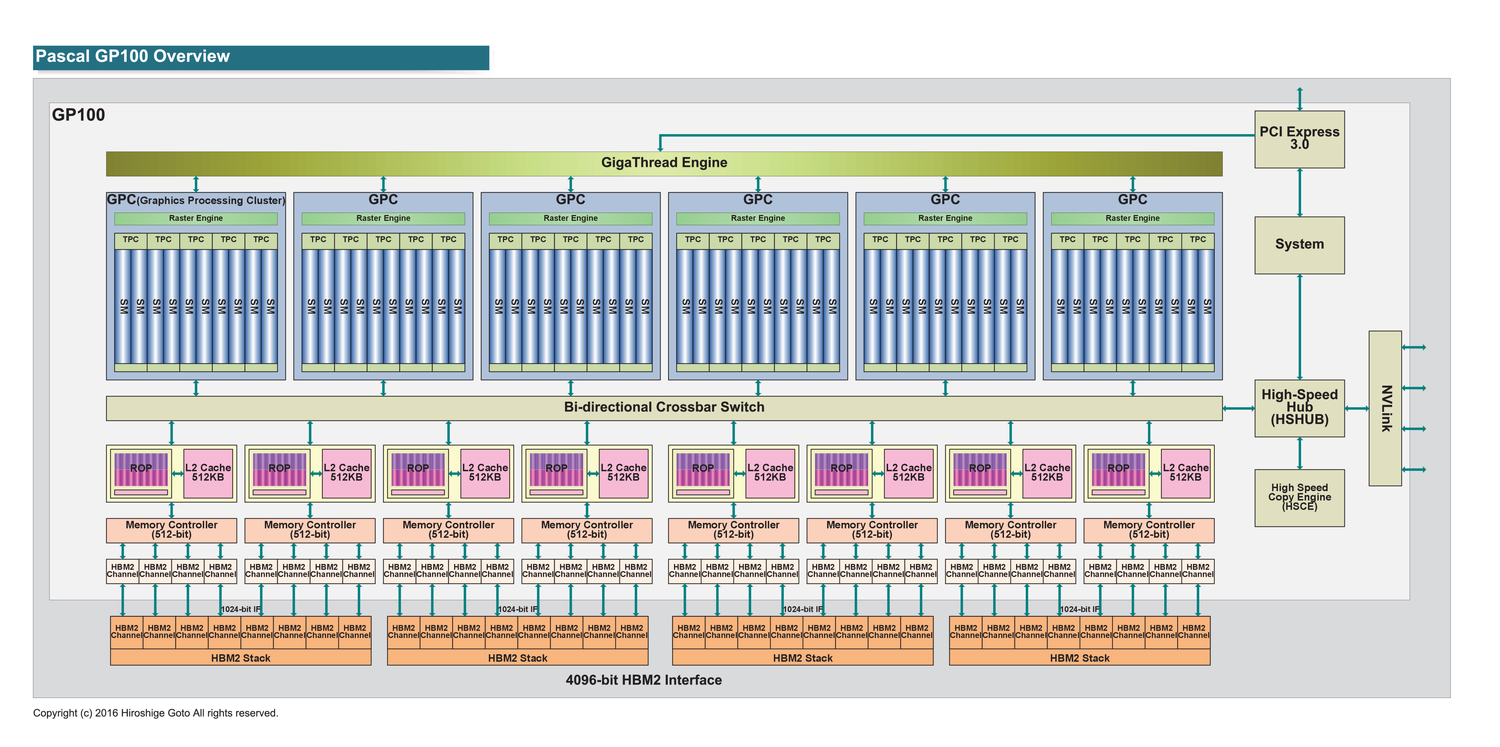The image size is (1500, 747).
Task: Select the rightmost L2 Cache 512KB block
Action: click(x=1186, y=473)
